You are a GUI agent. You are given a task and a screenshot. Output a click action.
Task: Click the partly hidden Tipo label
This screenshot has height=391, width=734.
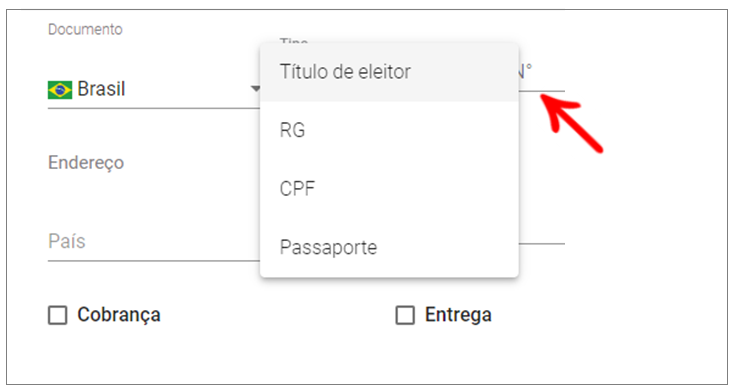click(x=294, y=41)
